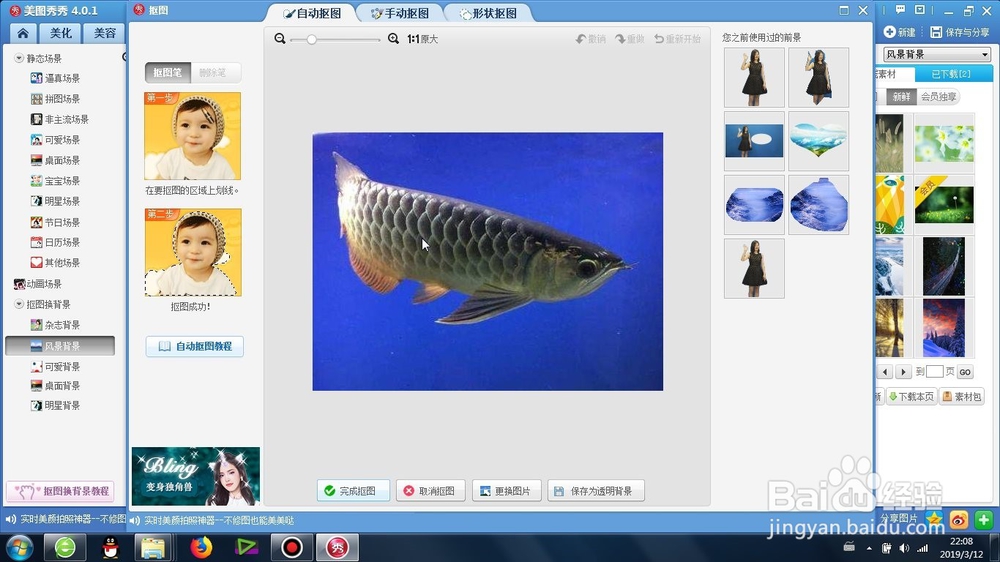
Task: Choose the heart-shaped sky foreground thumbnail
Action: click(x=818, y=141)
